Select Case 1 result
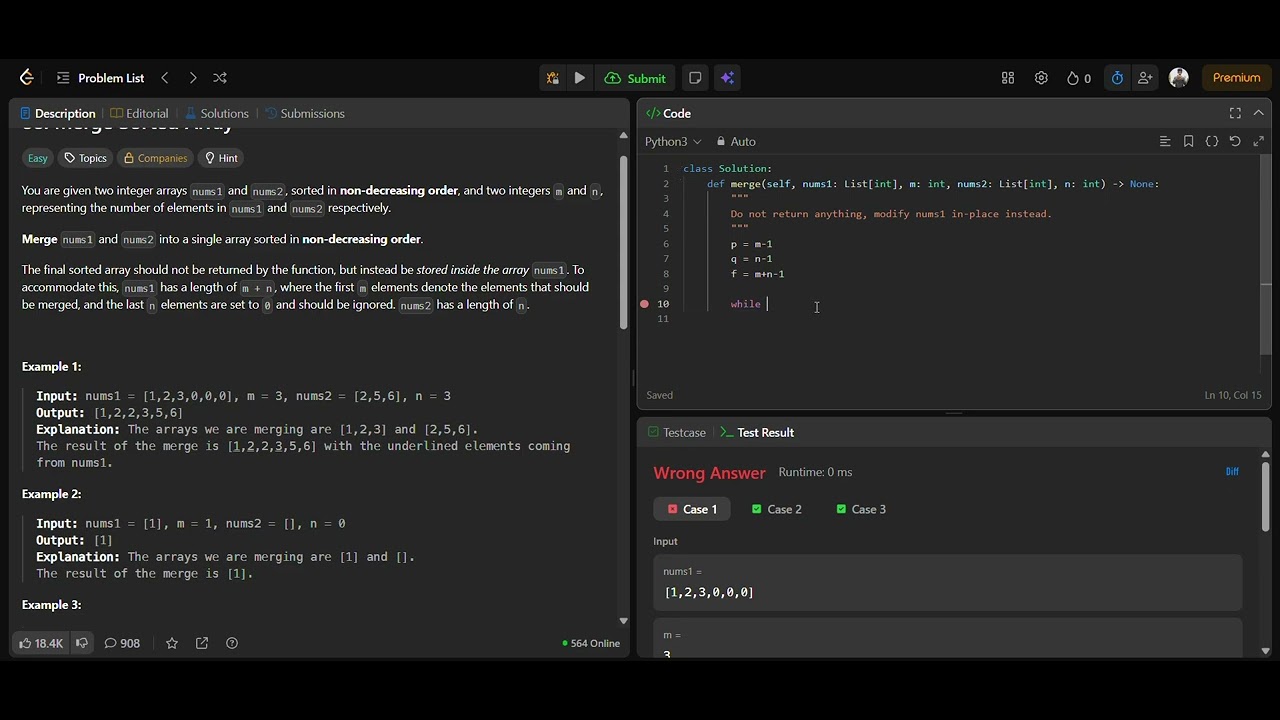 [x=692, y=509]
